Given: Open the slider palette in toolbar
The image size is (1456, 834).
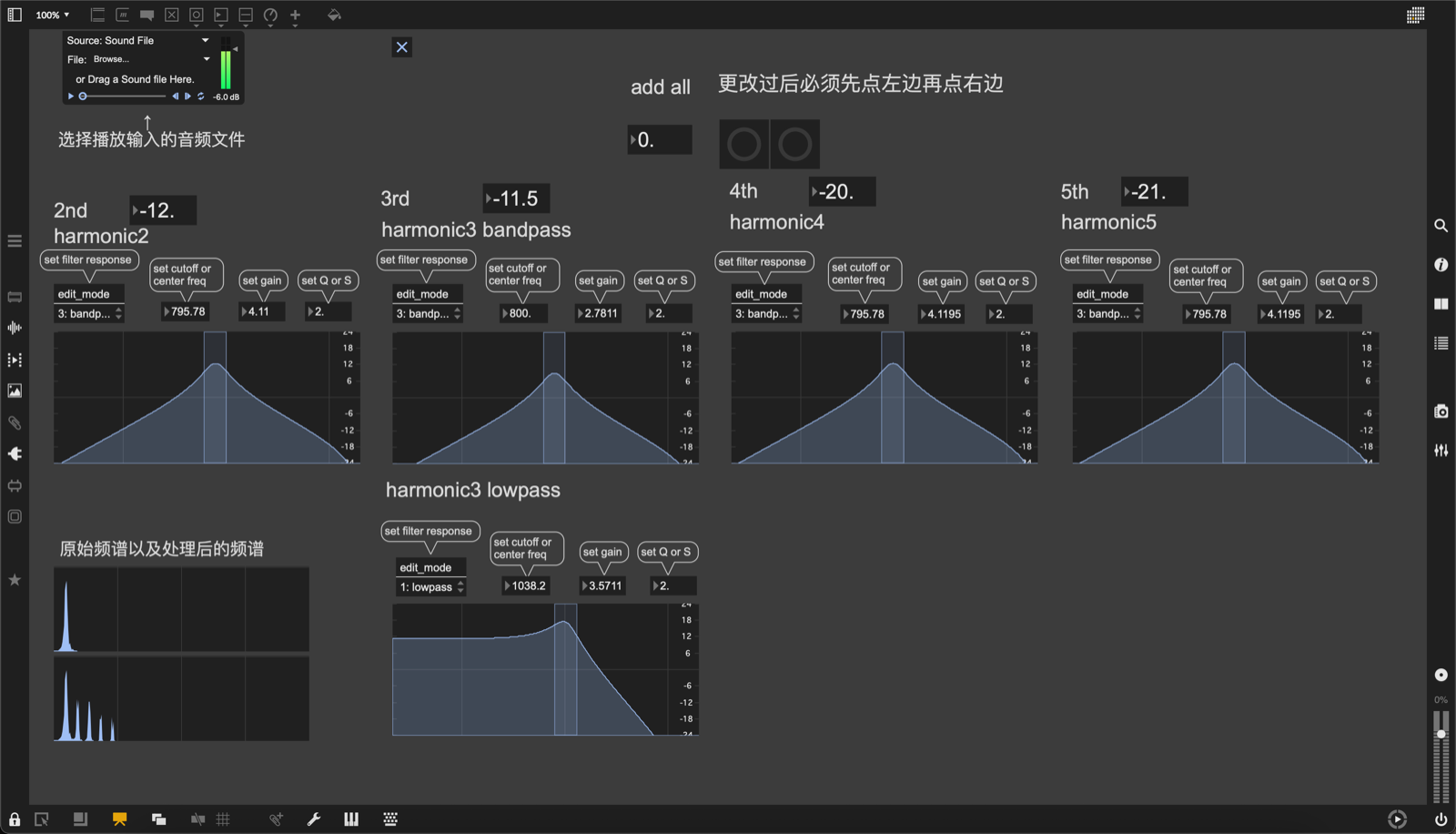Looking at the screenshot, I should pos(246,15).
